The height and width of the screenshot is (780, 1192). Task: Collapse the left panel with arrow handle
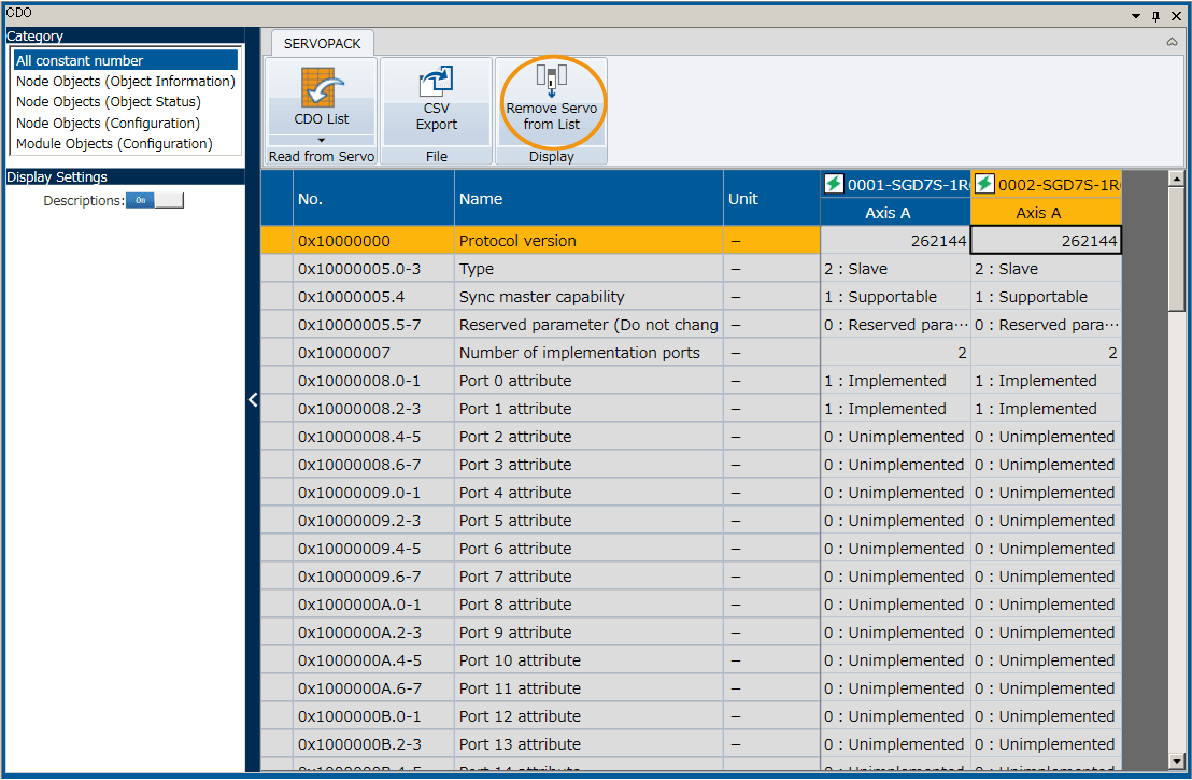click(x=253, y=400)
